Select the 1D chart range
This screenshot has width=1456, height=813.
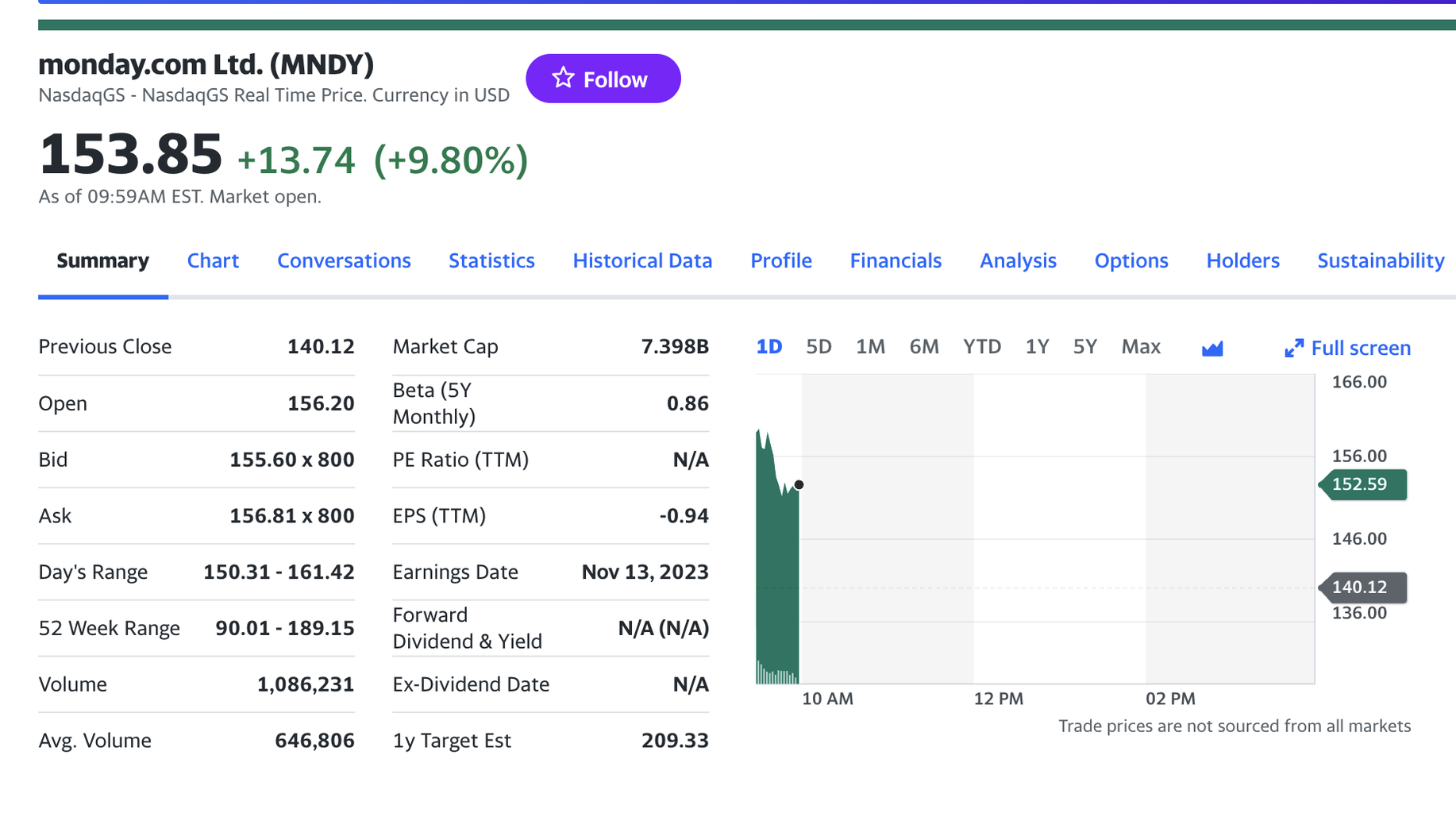768,347
